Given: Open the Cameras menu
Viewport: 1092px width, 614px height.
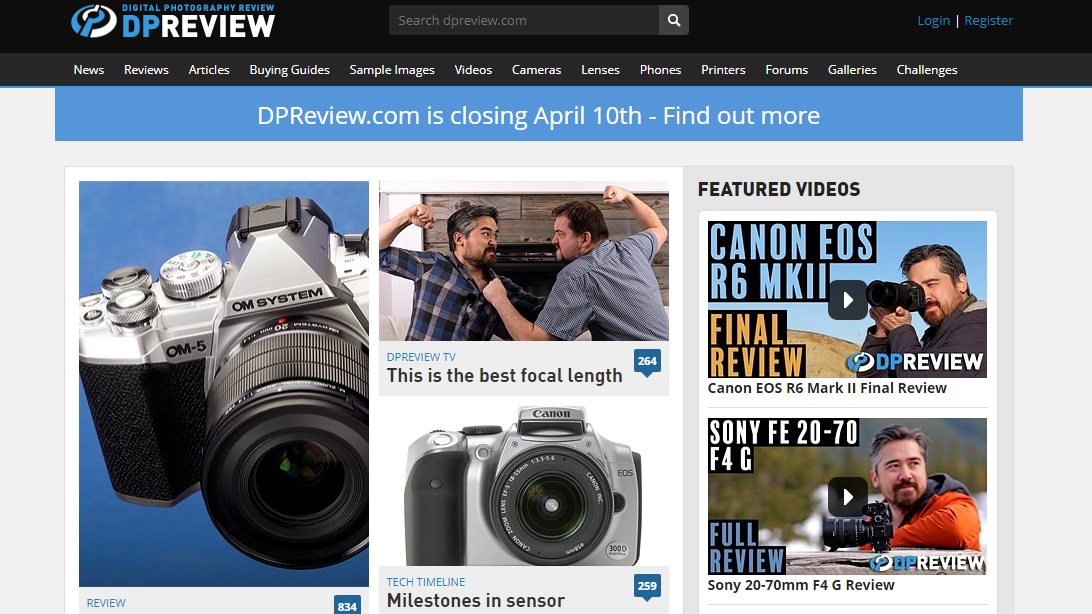Looking at the screenshot, I should 536,70.
